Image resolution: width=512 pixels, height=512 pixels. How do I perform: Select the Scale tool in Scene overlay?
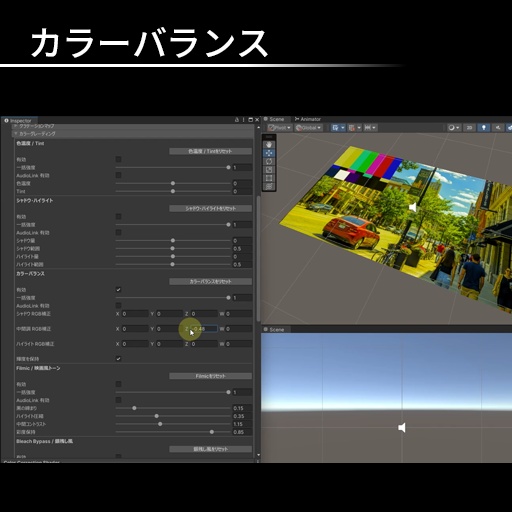[x=269, y=170]
